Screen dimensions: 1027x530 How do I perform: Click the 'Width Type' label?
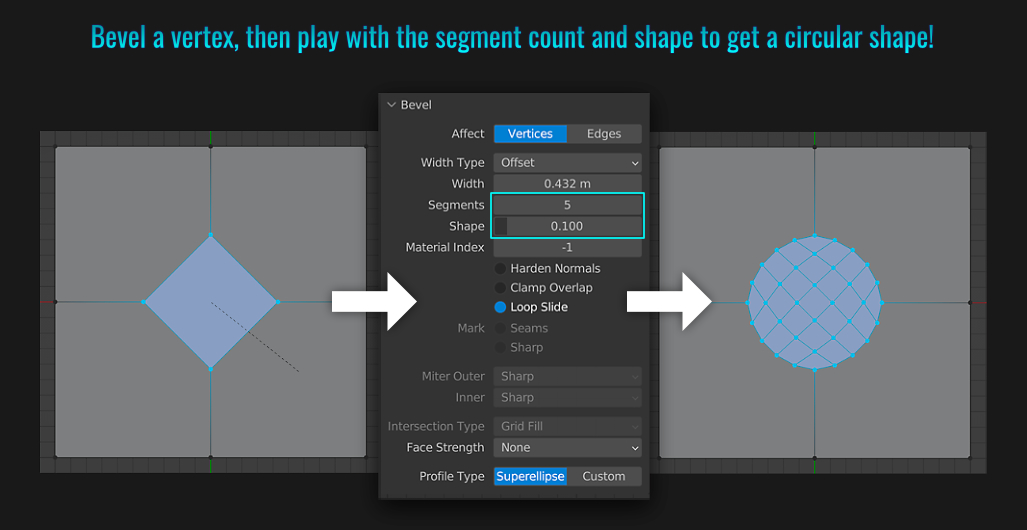click(x=453, y=162)
